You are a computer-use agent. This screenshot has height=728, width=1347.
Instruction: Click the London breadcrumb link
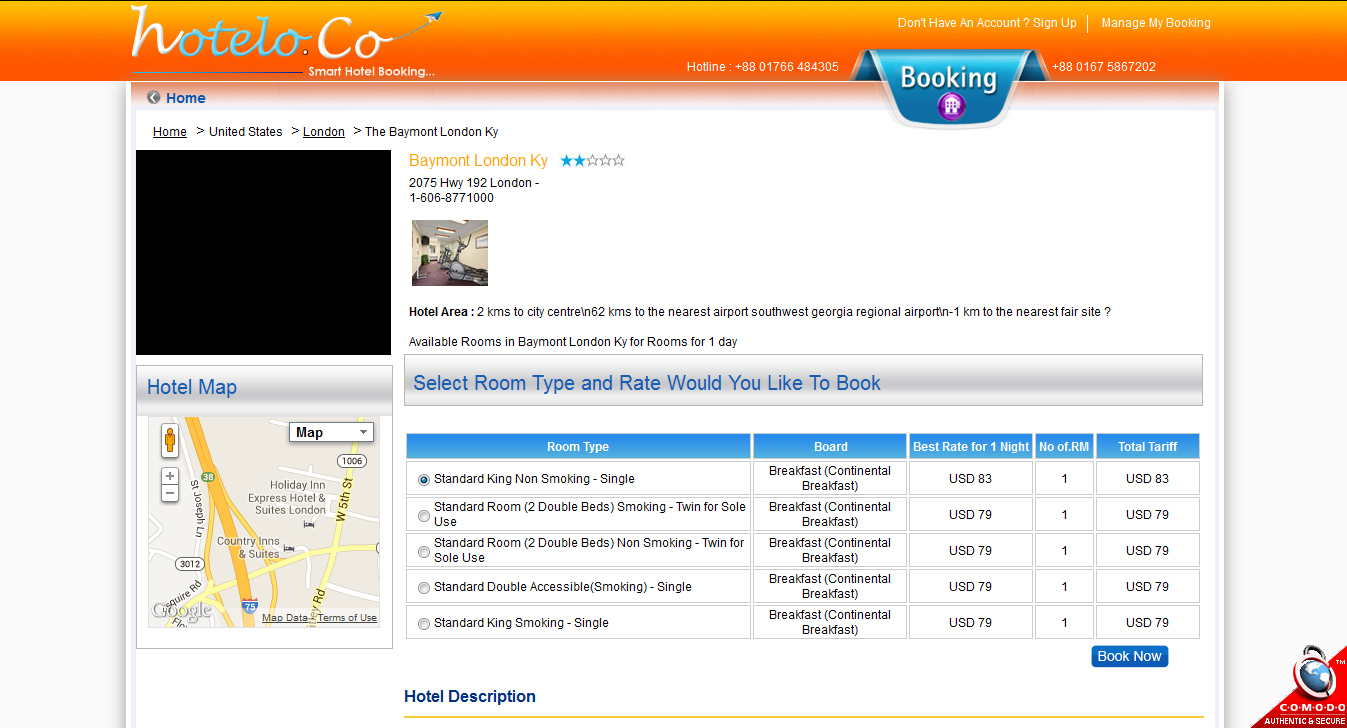(324, 132)
